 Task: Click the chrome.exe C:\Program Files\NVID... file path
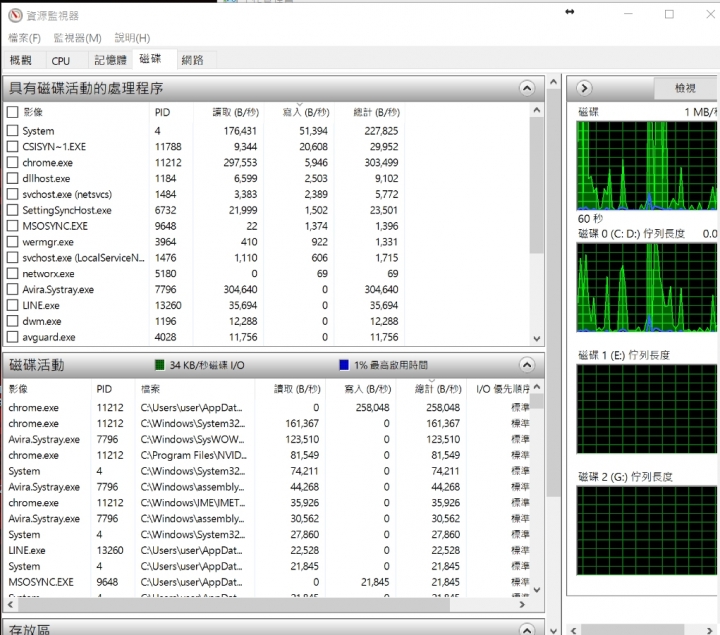194,455
